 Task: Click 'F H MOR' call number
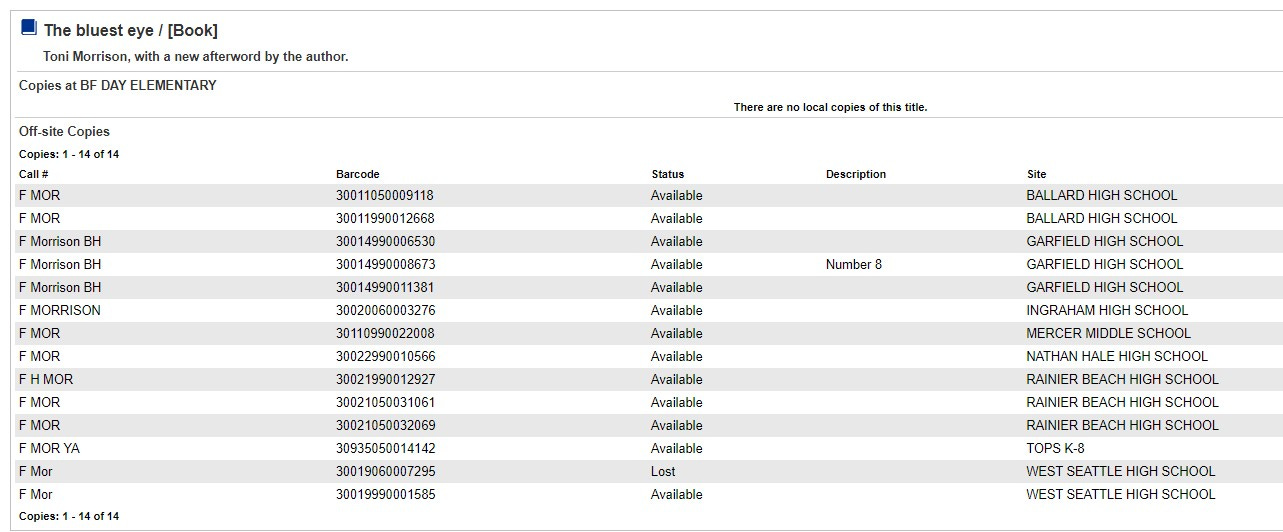[x=46, y=380]
